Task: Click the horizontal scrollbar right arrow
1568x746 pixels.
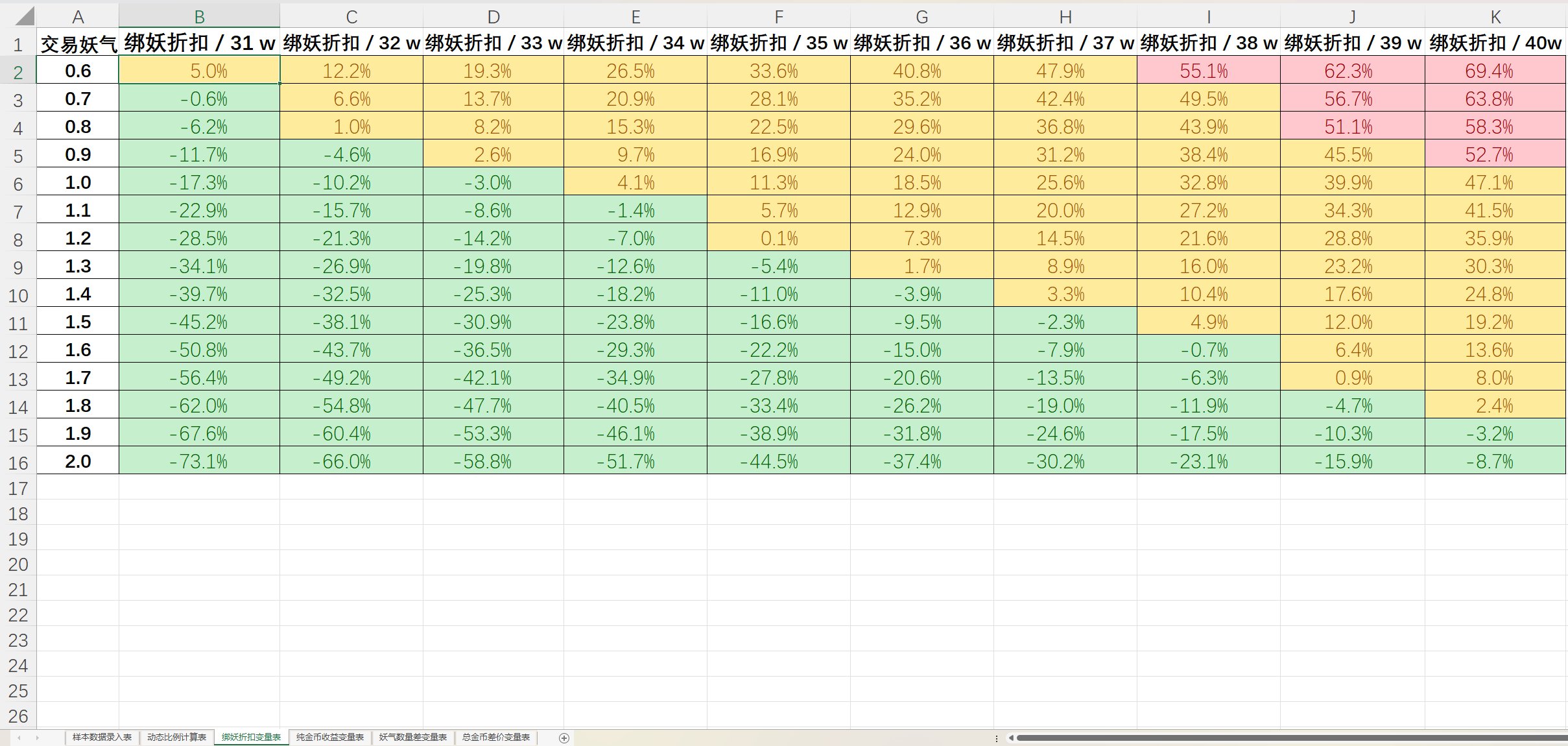Action: pos(1563,738)
